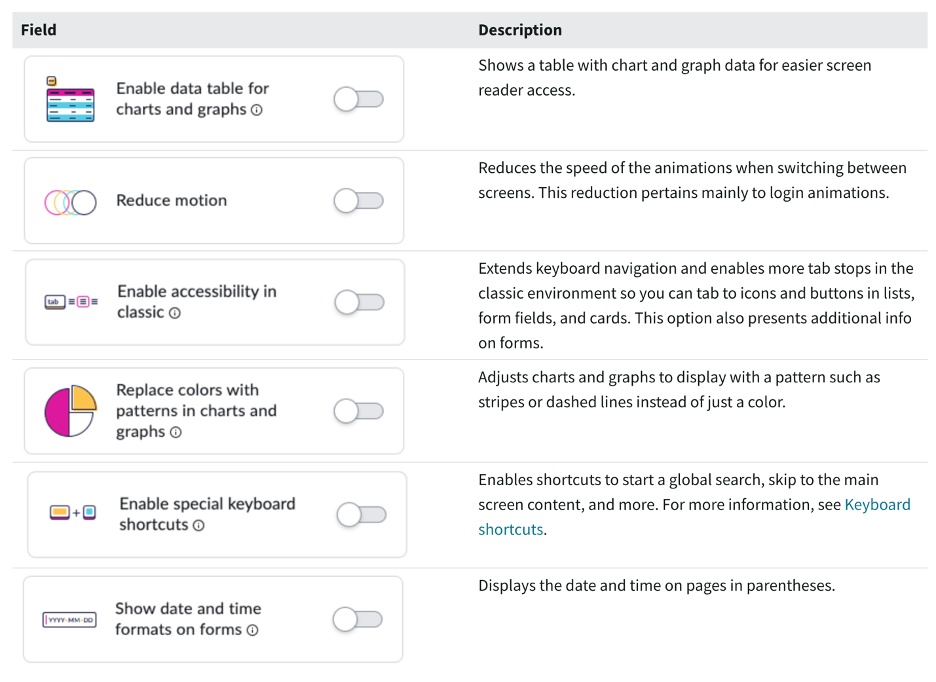The image size is (936, 682).
Task: Click the pie chart patterns icon
Action: click(x=68, y=410)
